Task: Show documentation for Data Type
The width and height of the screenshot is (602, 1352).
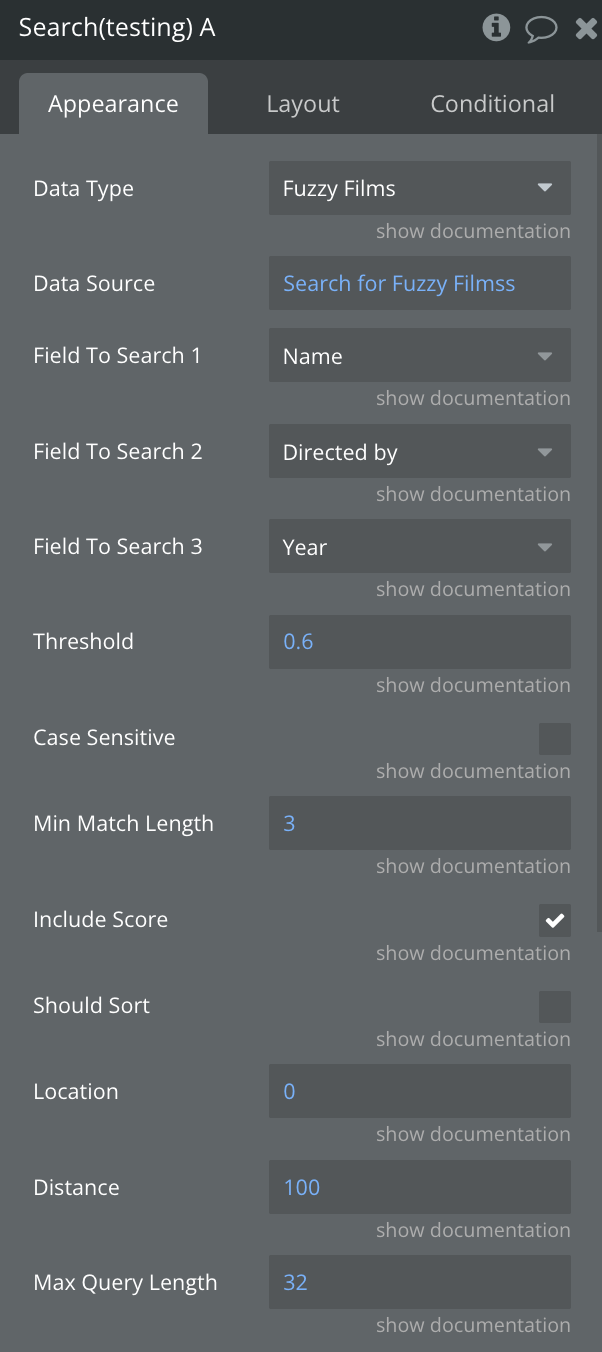Action: [473, 231]
